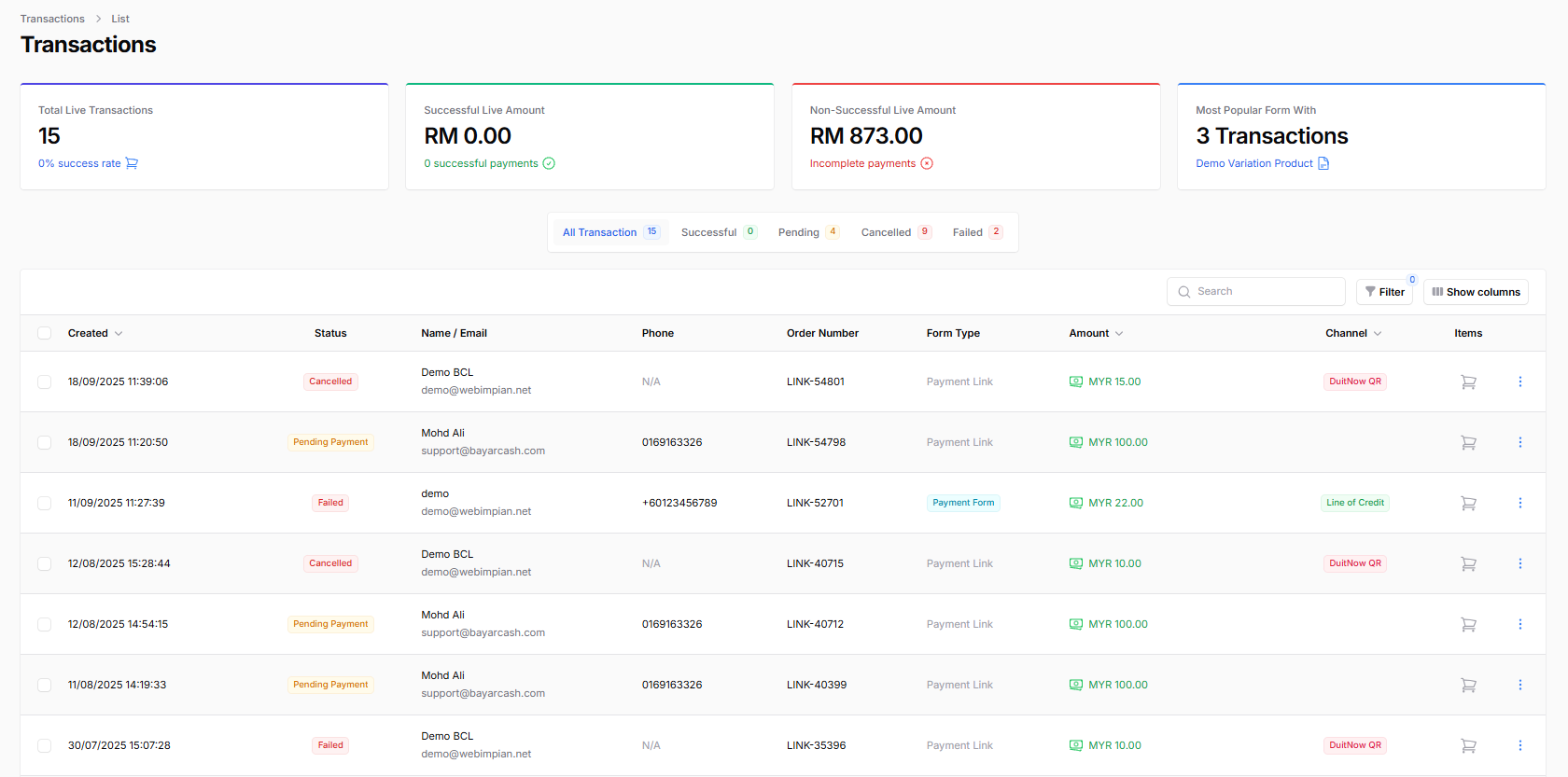Screen dimensions: 1568x777
Task: Click the magnifier icon in the search box
Action: pos(1184,292)
